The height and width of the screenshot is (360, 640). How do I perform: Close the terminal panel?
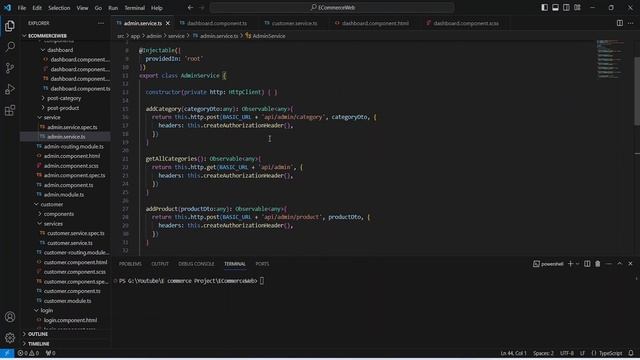pos(630,264)
